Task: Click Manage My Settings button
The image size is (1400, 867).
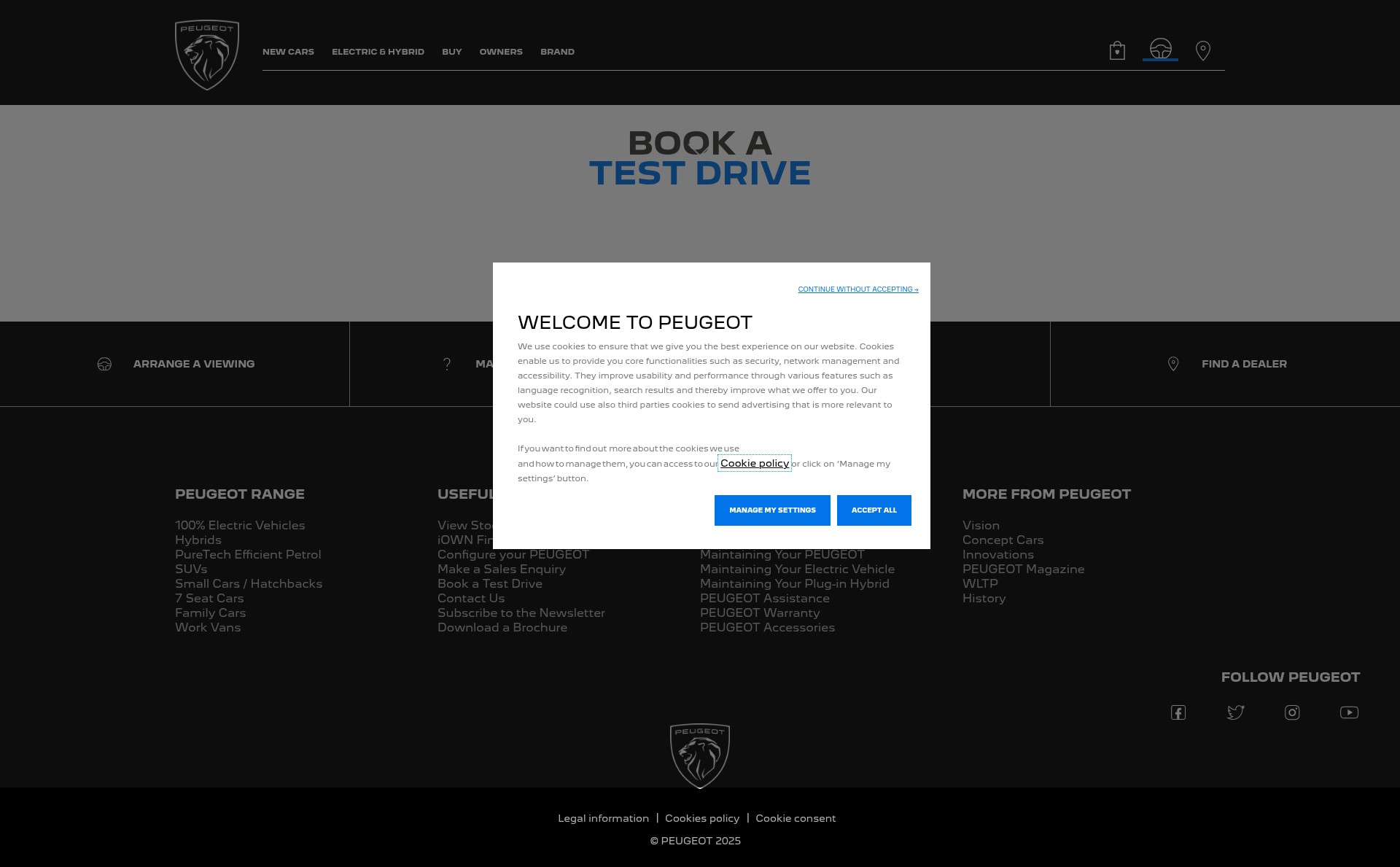Action: 772,510
